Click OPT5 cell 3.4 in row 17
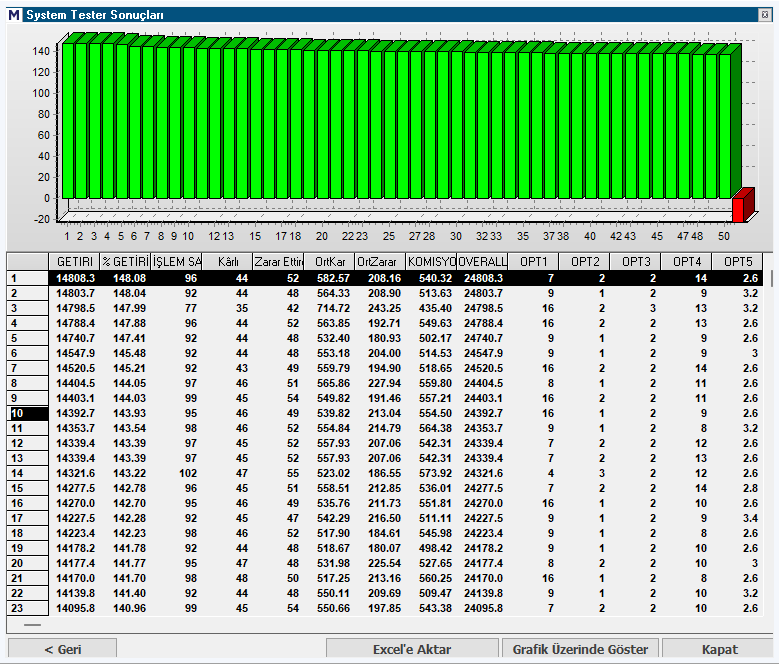This screenshot has width=779, height=664. pos(737,518)
